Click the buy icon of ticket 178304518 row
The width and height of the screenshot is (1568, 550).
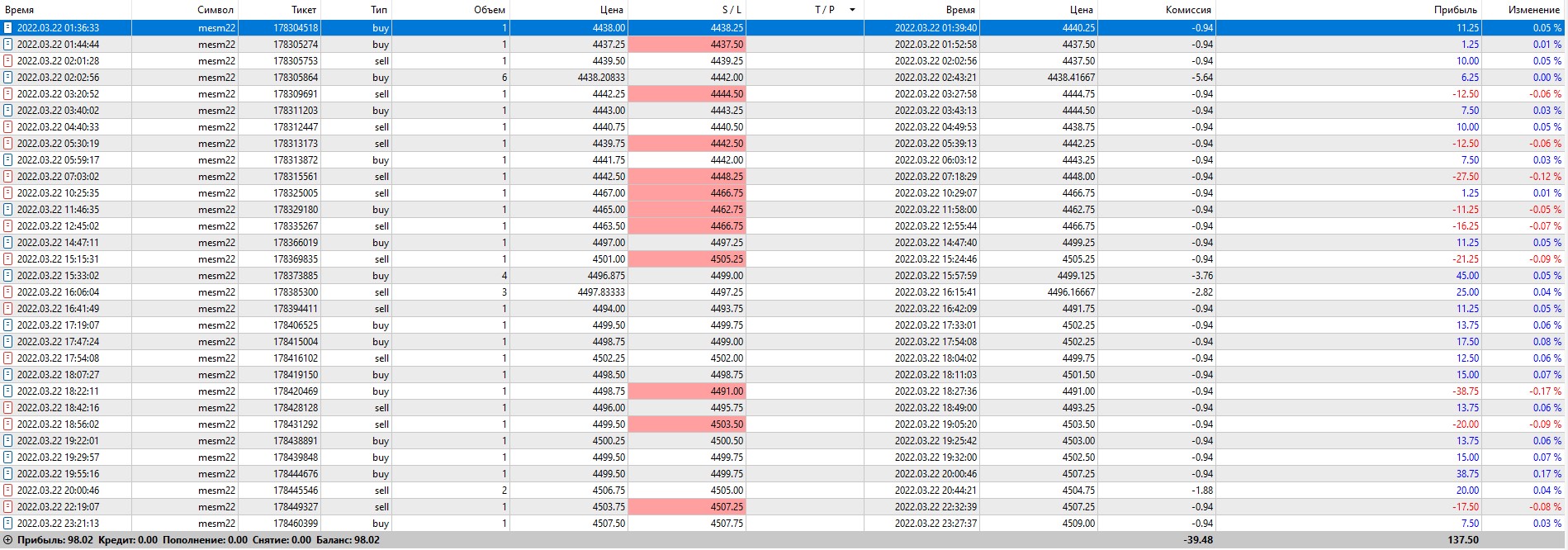pyautogui.click(x=8, y=28)
